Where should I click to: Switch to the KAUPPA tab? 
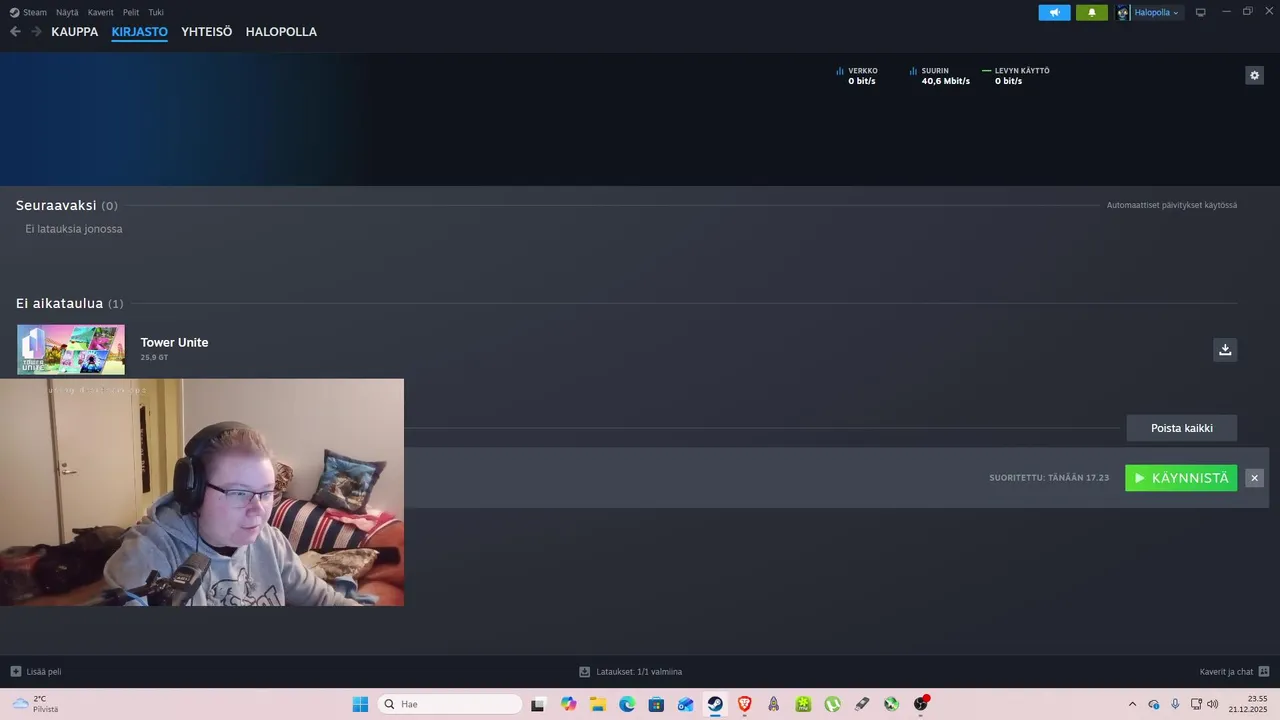75,32
